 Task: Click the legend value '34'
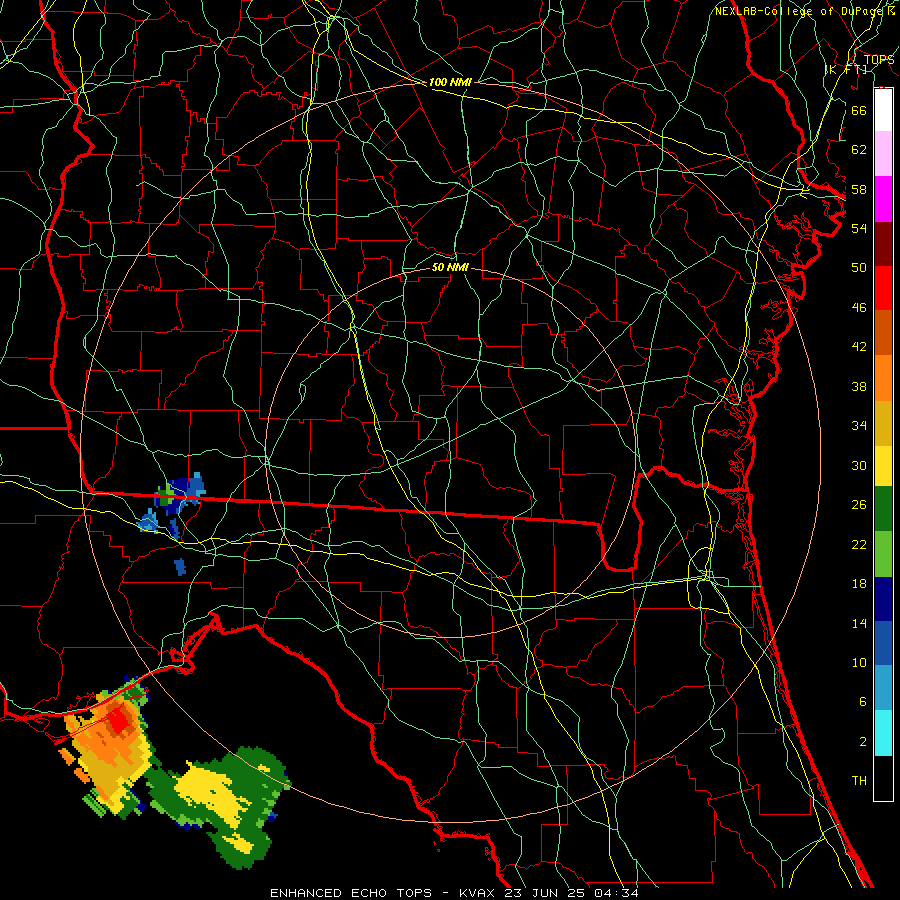point(859,426)
